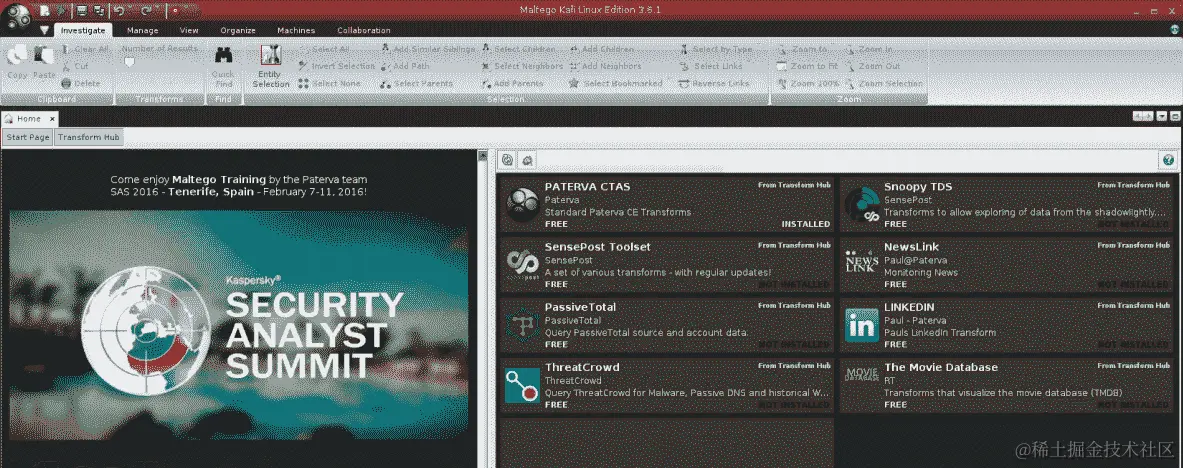
Task: Click Zoom Out magnifier item
Action: tap(872, 66)
